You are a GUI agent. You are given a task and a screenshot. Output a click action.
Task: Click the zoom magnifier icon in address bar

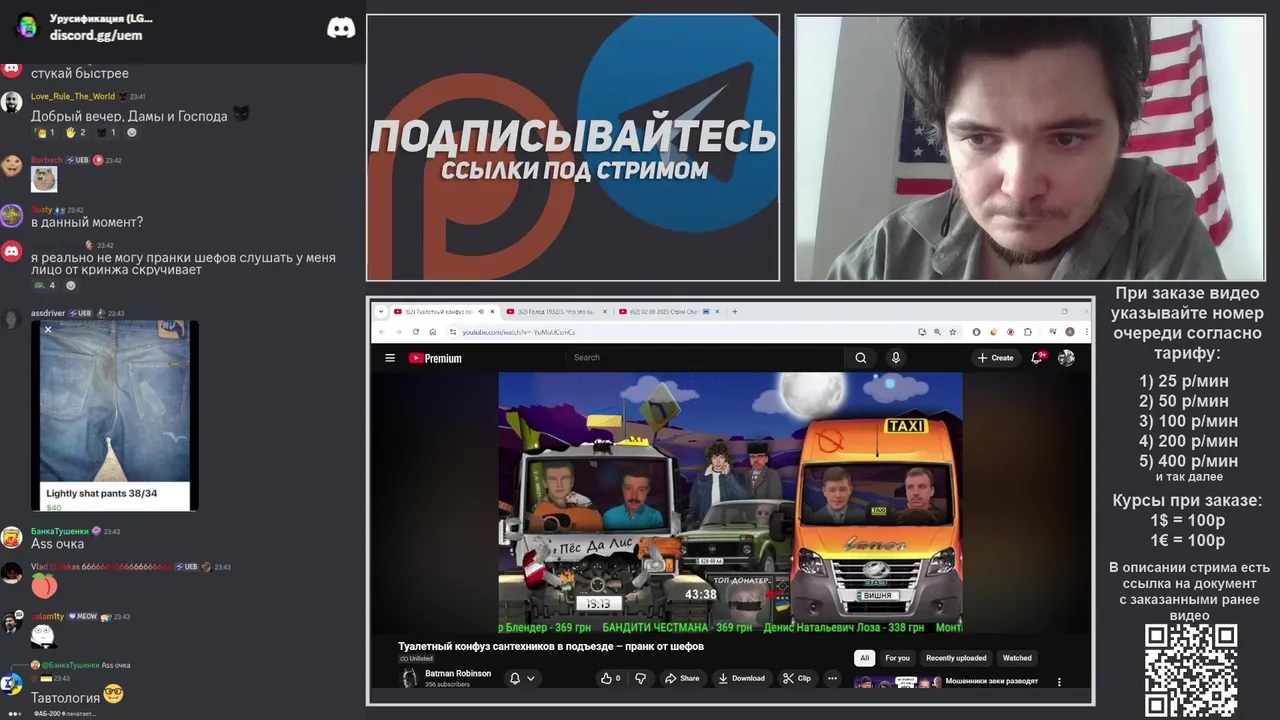[x=937, y=331]
